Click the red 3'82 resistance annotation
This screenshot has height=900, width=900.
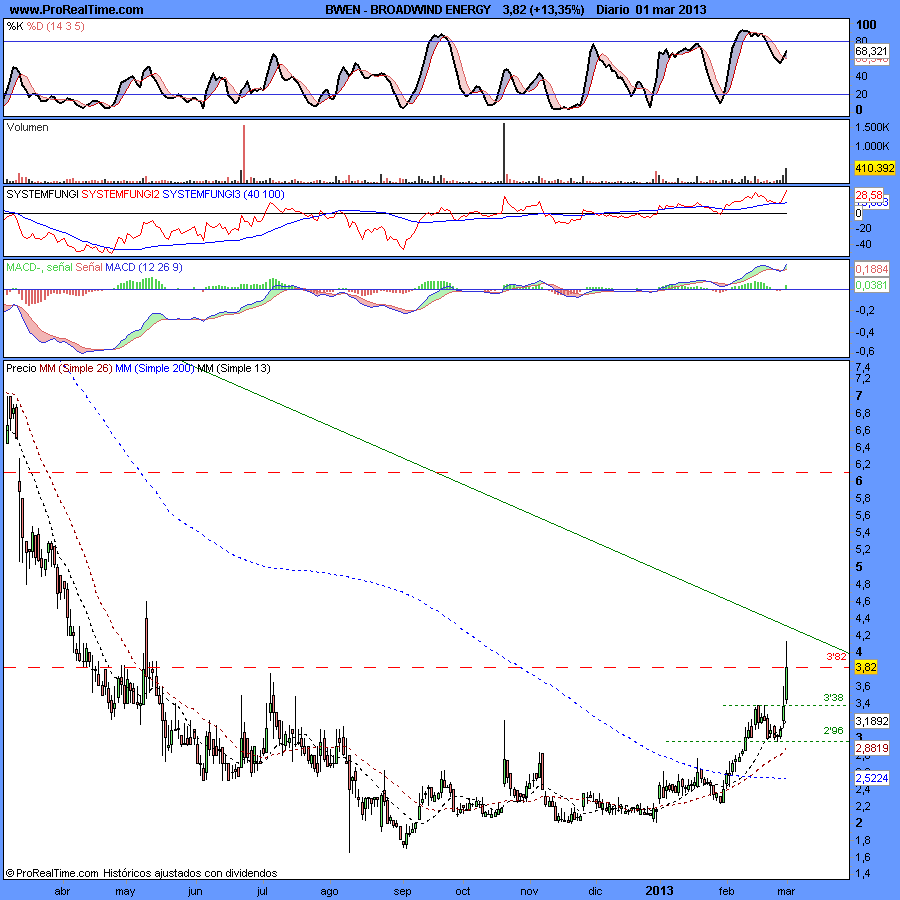[836, 656]
